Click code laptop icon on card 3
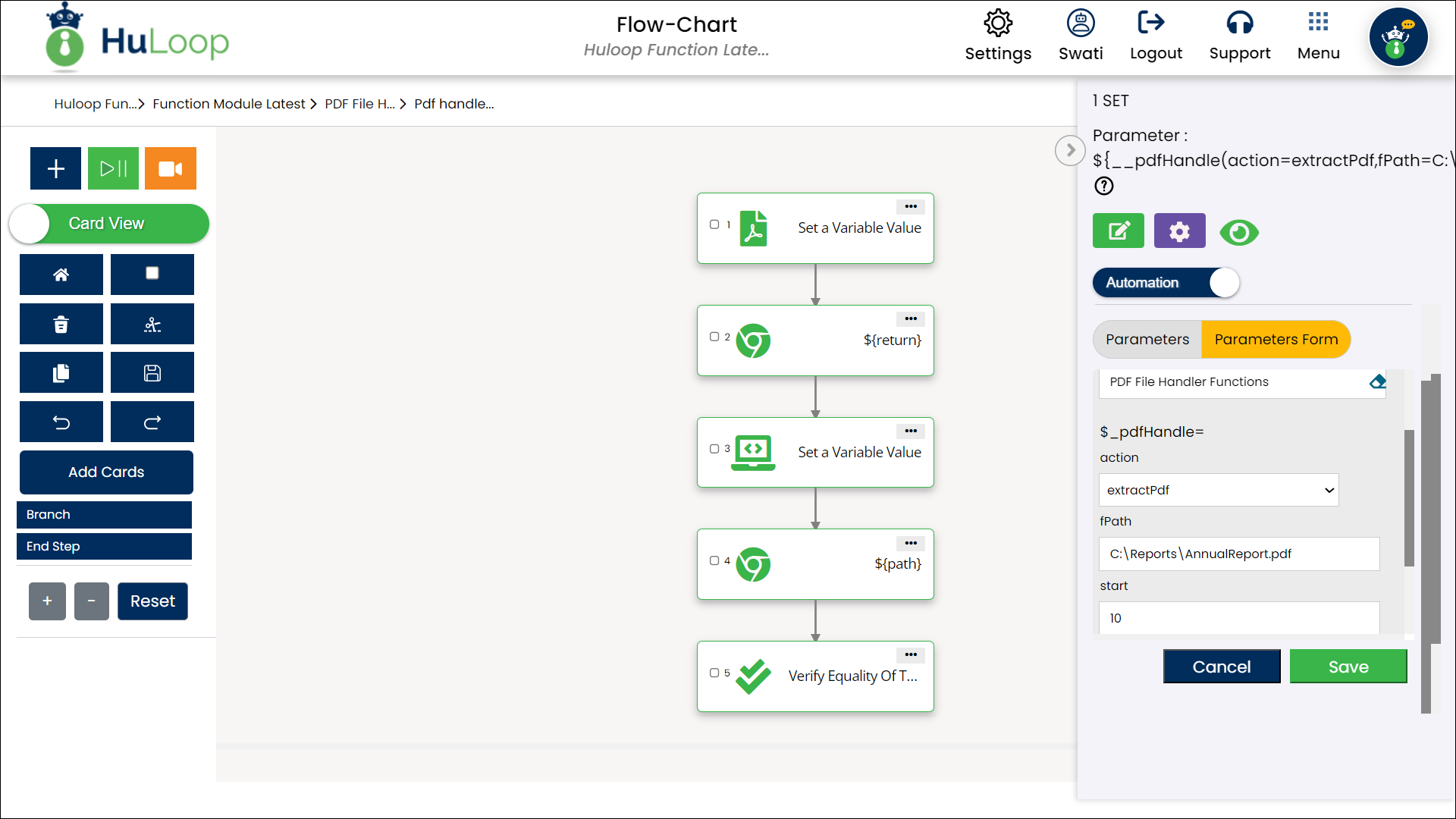The image size is (1456, 819). point(753,453)
